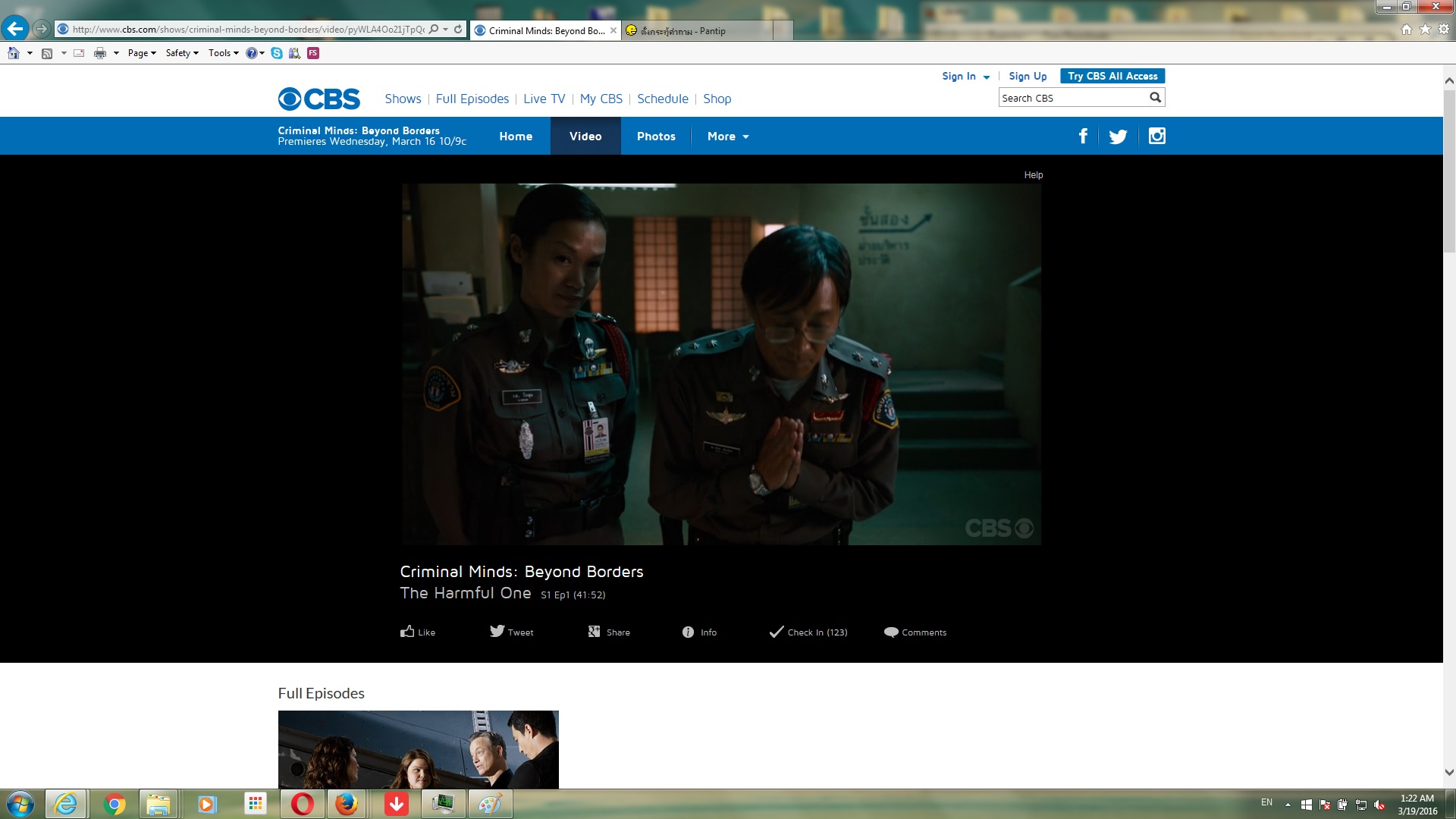Open the Full Episodes thumbnail image
1456x819 pixels.
419,749
